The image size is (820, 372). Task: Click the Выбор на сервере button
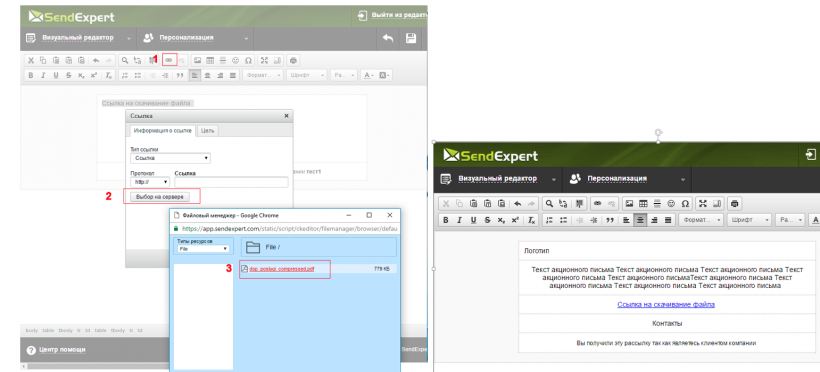(160, 197)
